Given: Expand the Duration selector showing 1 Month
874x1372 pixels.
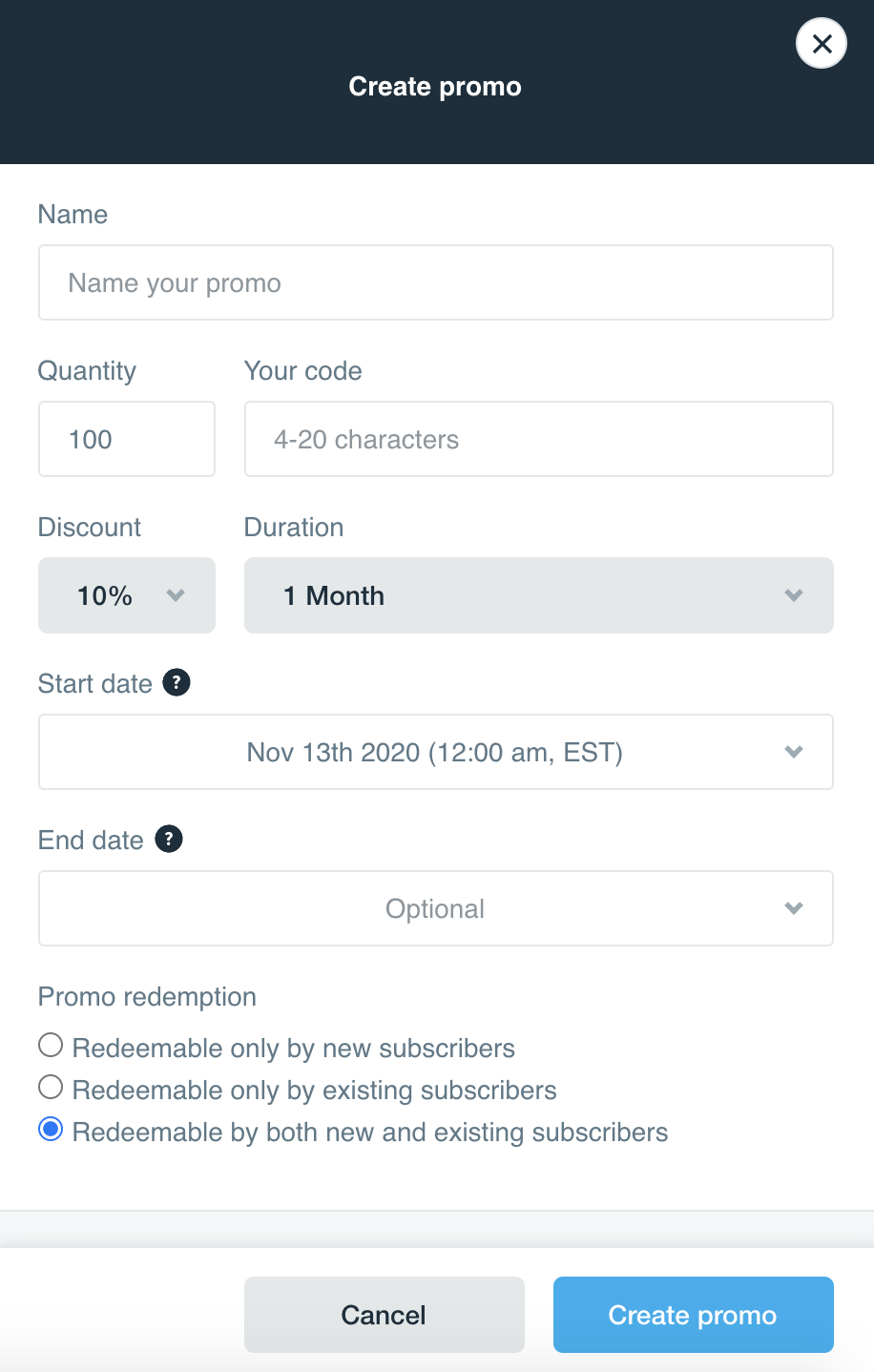Looking at the screenshot, I should click(538, 594).
